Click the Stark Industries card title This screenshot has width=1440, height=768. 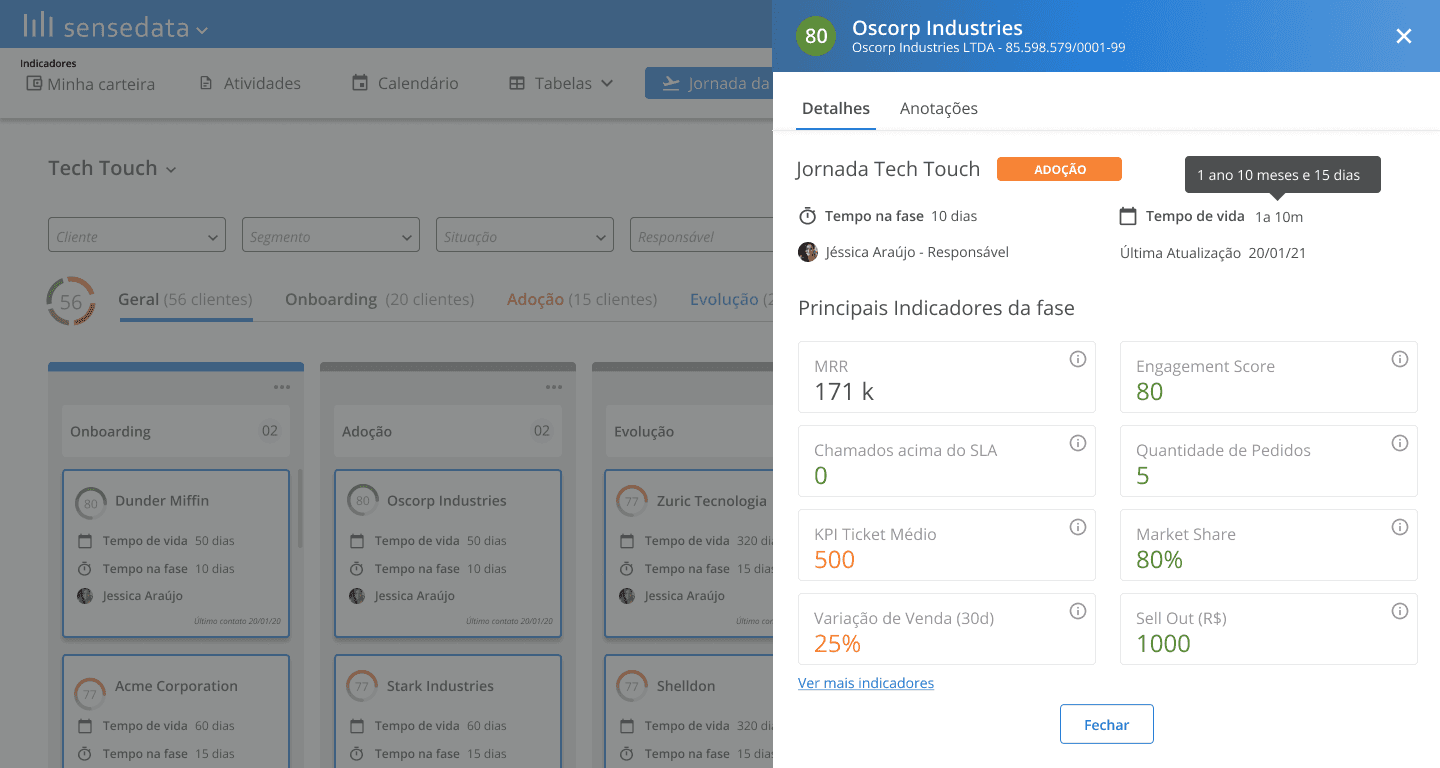coord(440,686)
